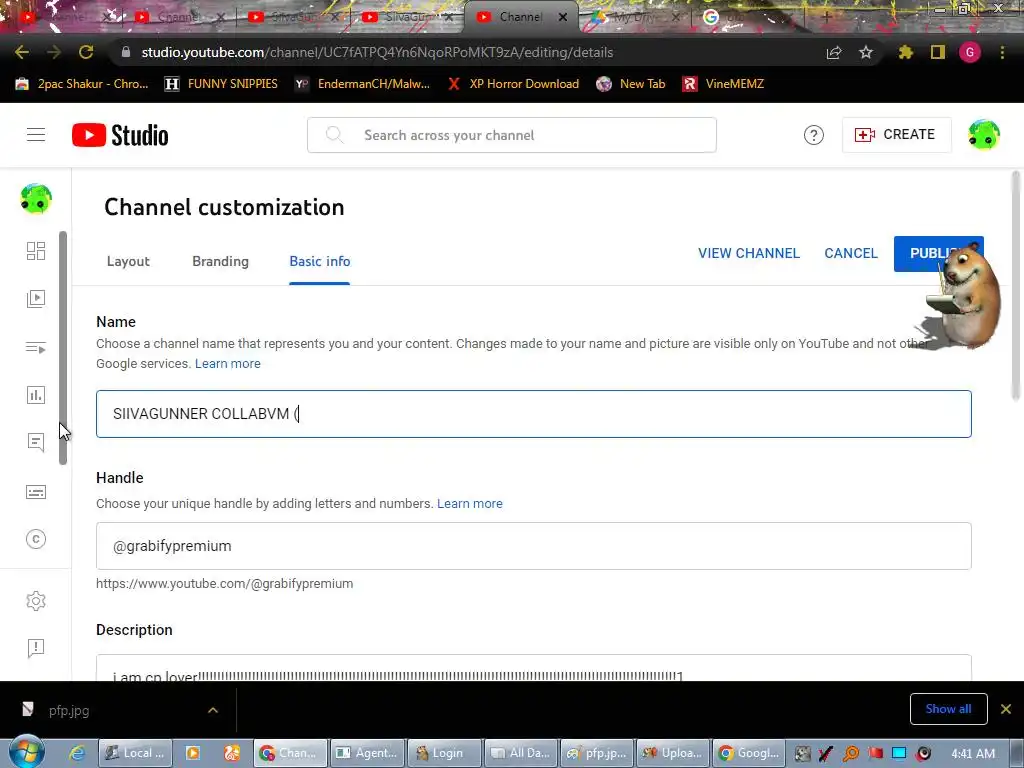Click the account avatar in Studio header

984,135
